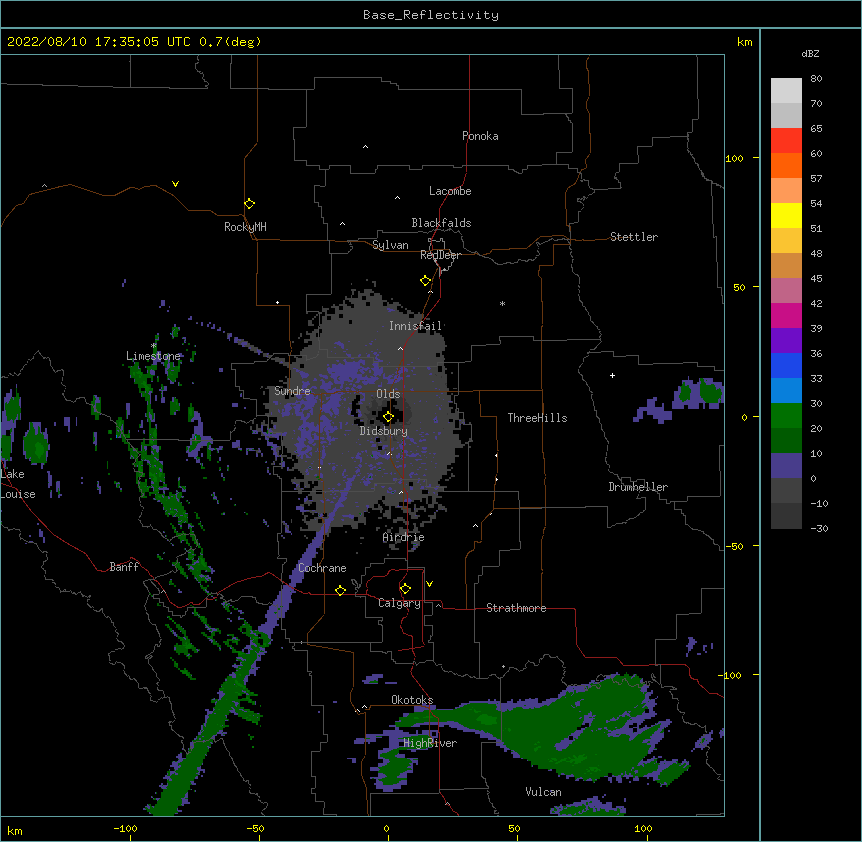Click the yellow 54 dBZ legend swatch

[x=786, y=215]
